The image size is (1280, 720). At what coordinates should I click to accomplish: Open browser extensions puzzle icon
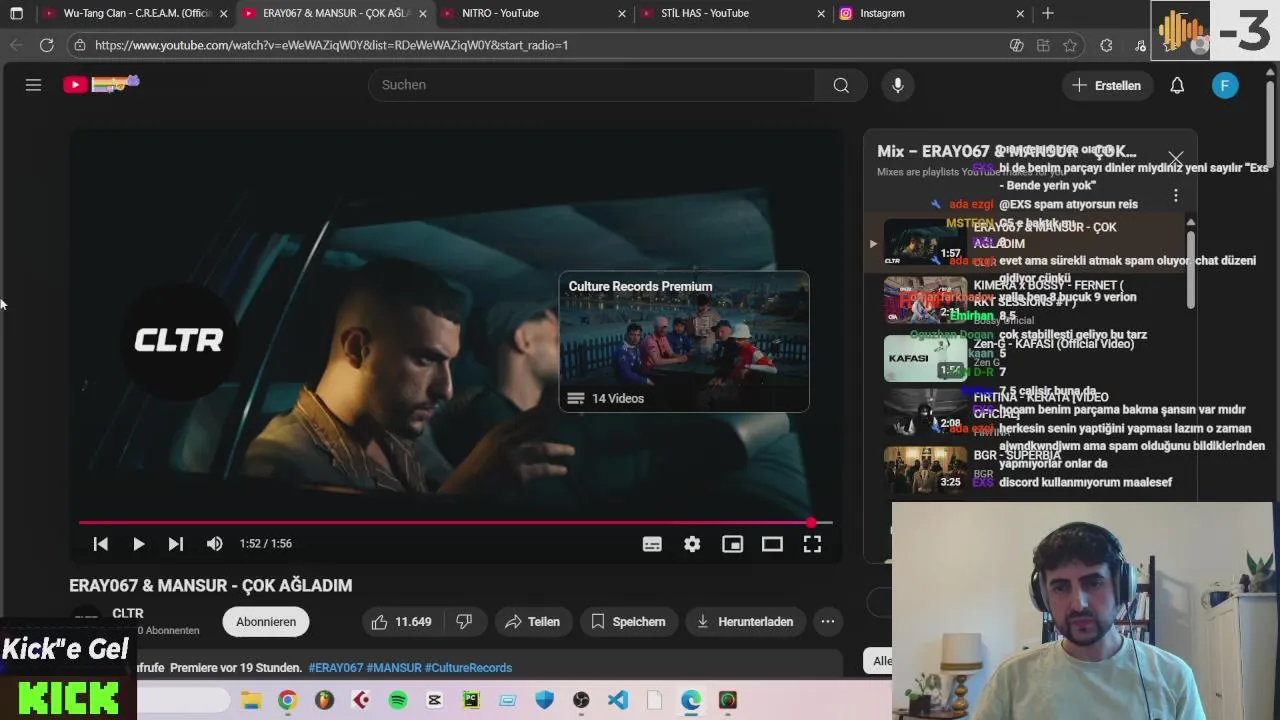[1106, 45]
